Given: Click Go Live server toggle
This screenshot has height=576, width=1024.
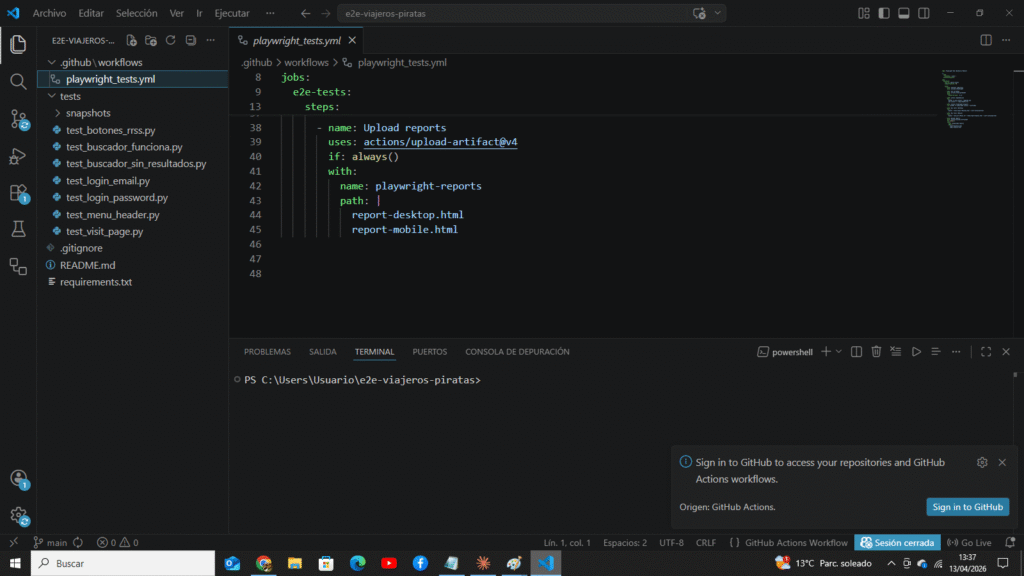Looking at the screenshot, I should click(x=969, y=543).
